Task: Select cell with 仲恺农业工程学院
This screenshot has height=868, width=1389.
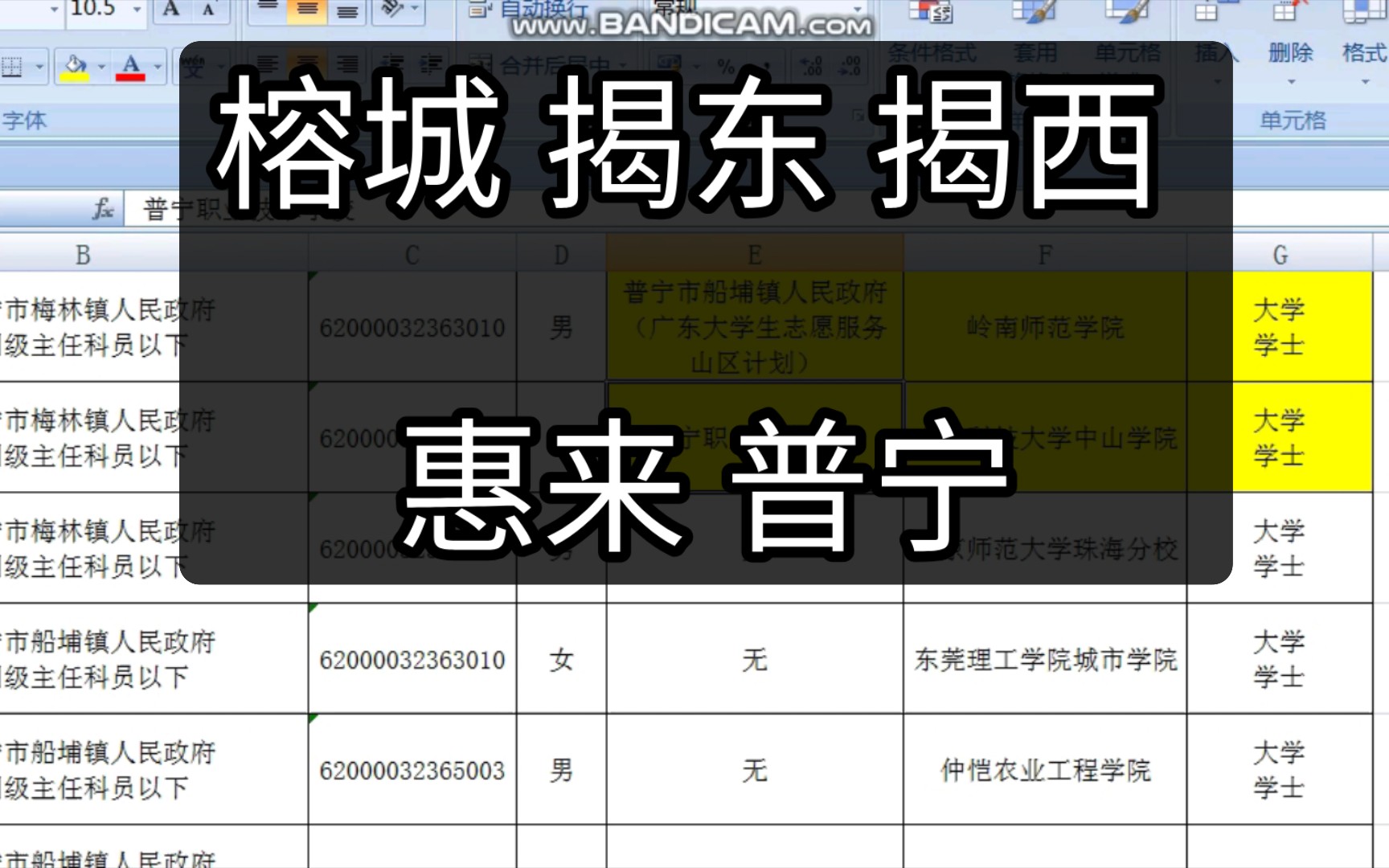Action: tap(1045, 770)
